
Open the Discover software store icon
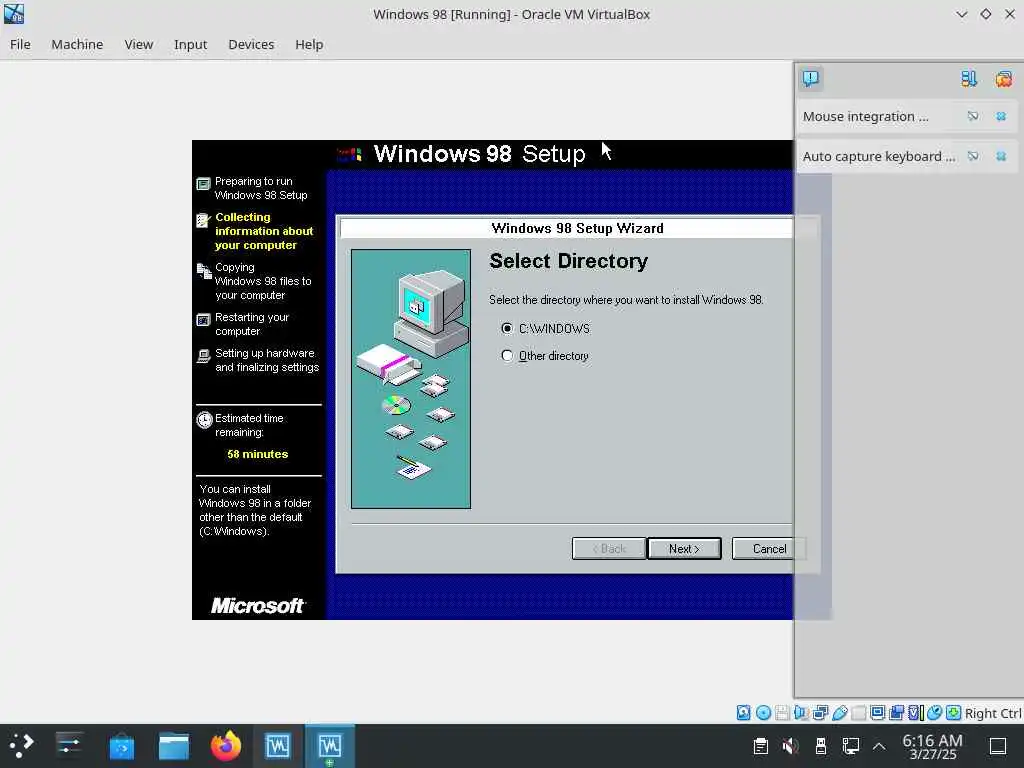(x=121, y=746)
